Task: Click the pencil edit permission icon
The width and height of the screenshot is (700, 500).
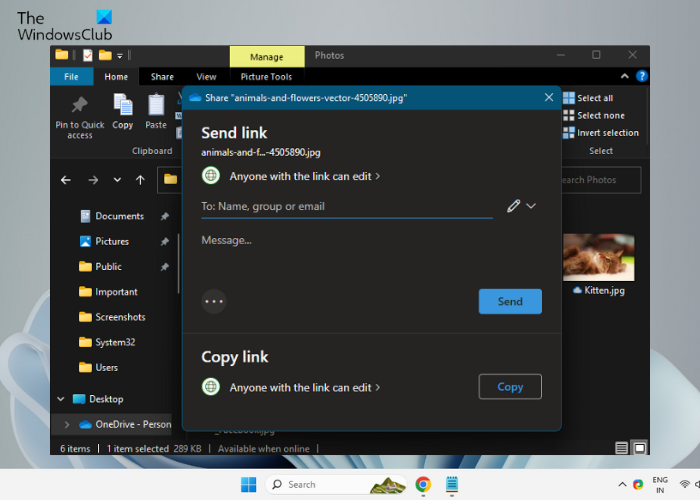Action: (x=513, y=206)
